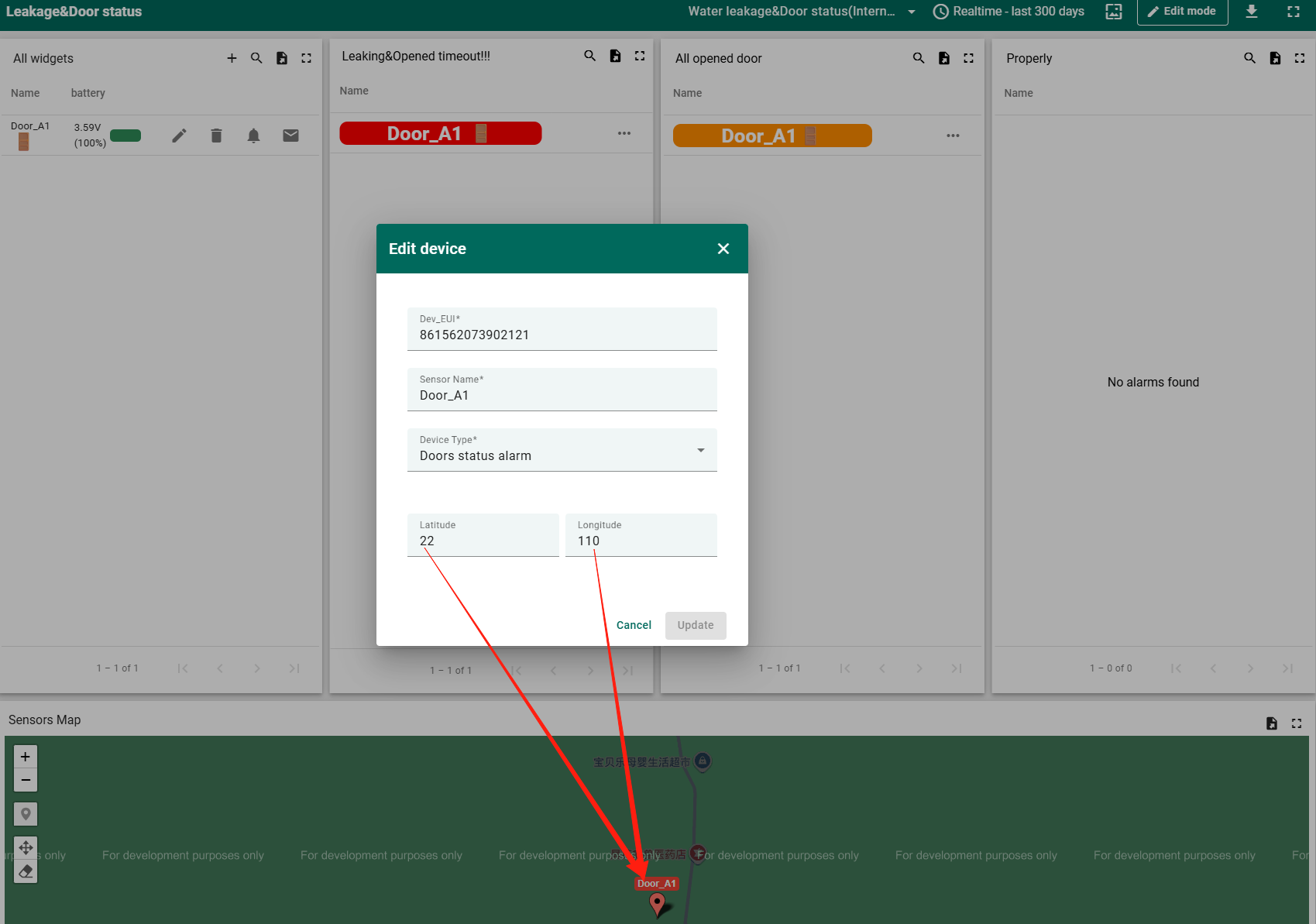Viewport: 1316px width, 924px height.
Task: Click the pencil edit icon for Door_A1
Action: [x=179, y=136]
